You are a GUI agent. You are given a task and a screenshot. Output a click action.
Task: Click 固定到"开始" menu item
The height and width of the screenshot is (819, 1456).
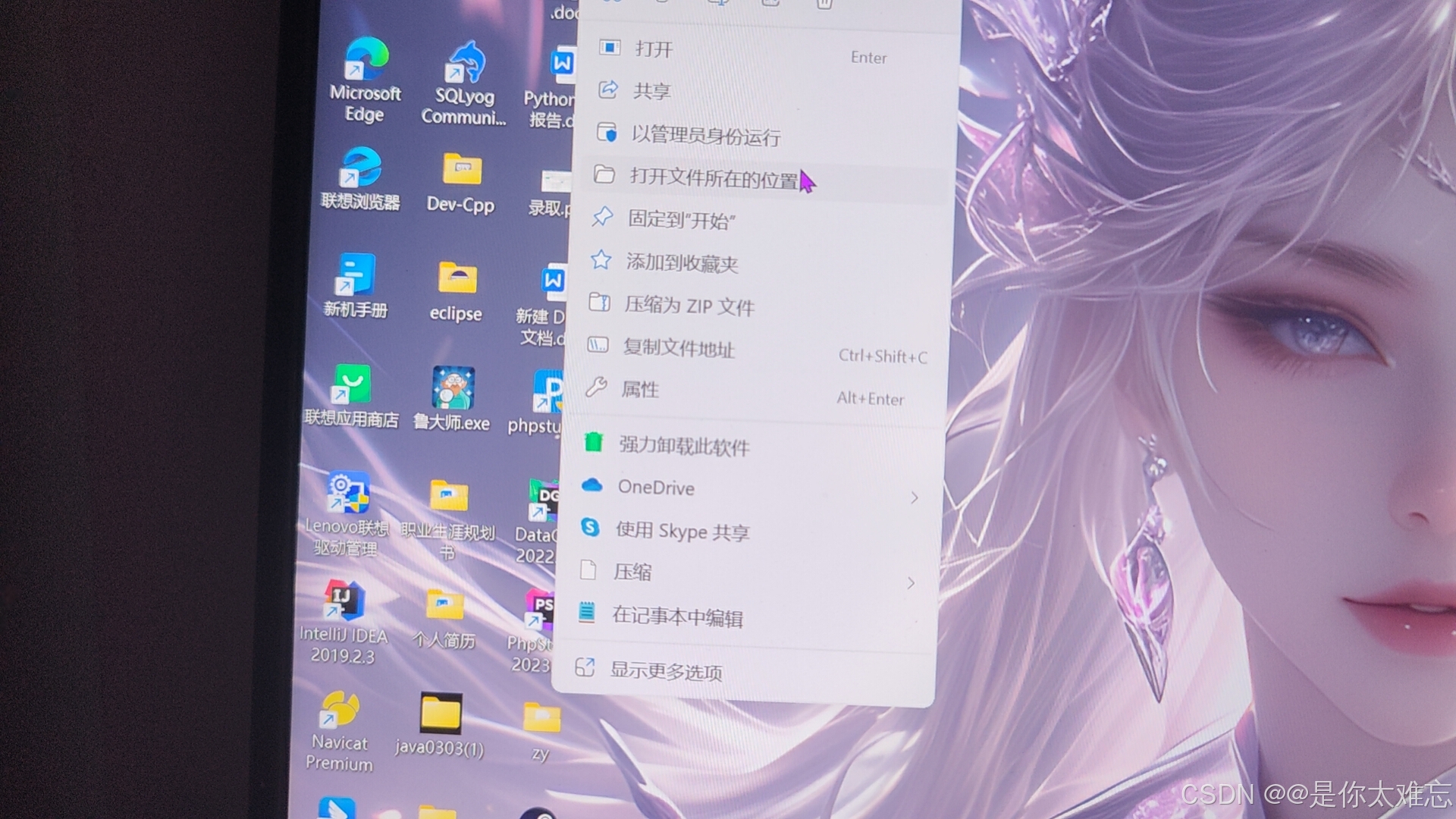pos(681,221)
